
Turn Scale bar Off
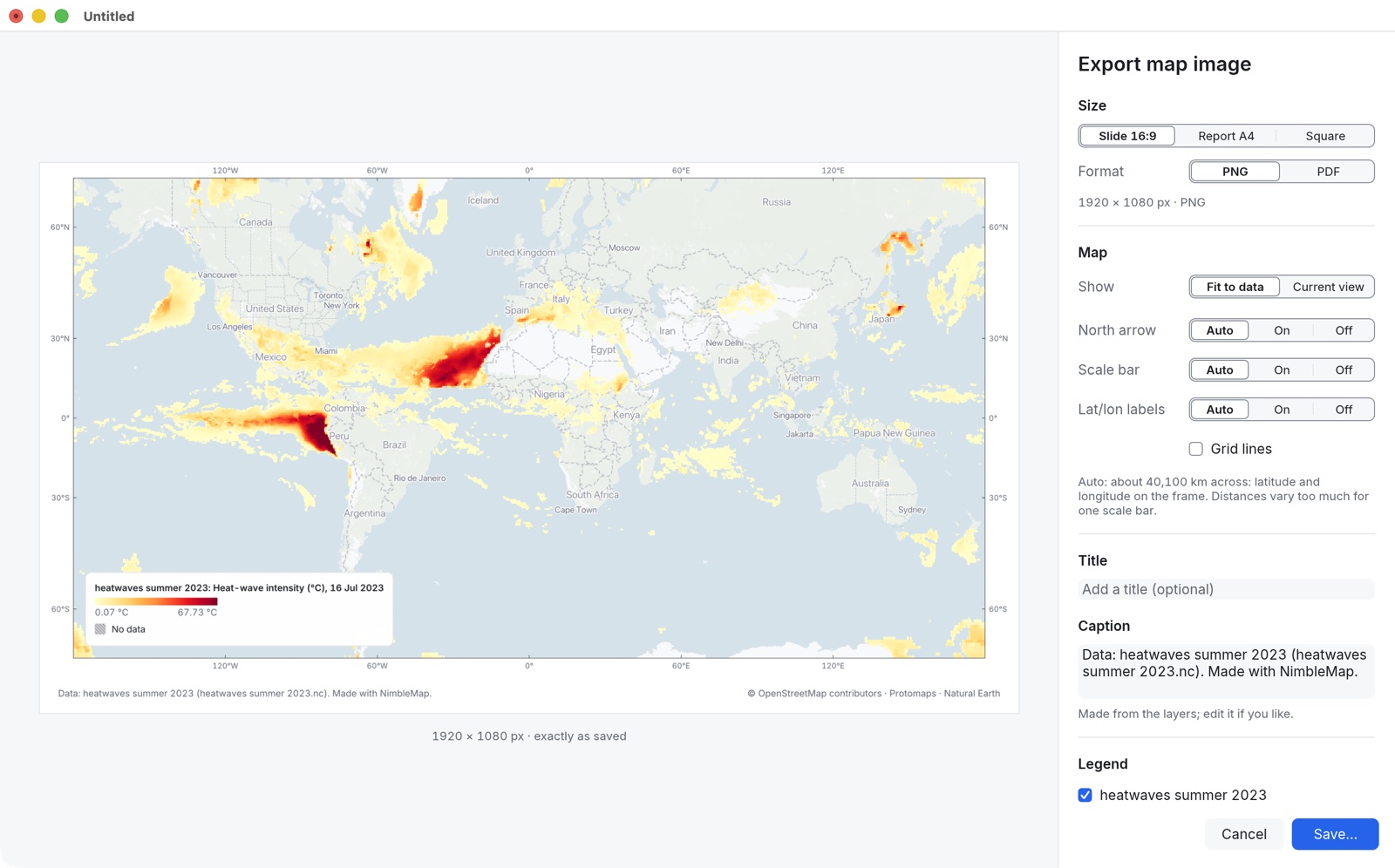click(1343, 370)
